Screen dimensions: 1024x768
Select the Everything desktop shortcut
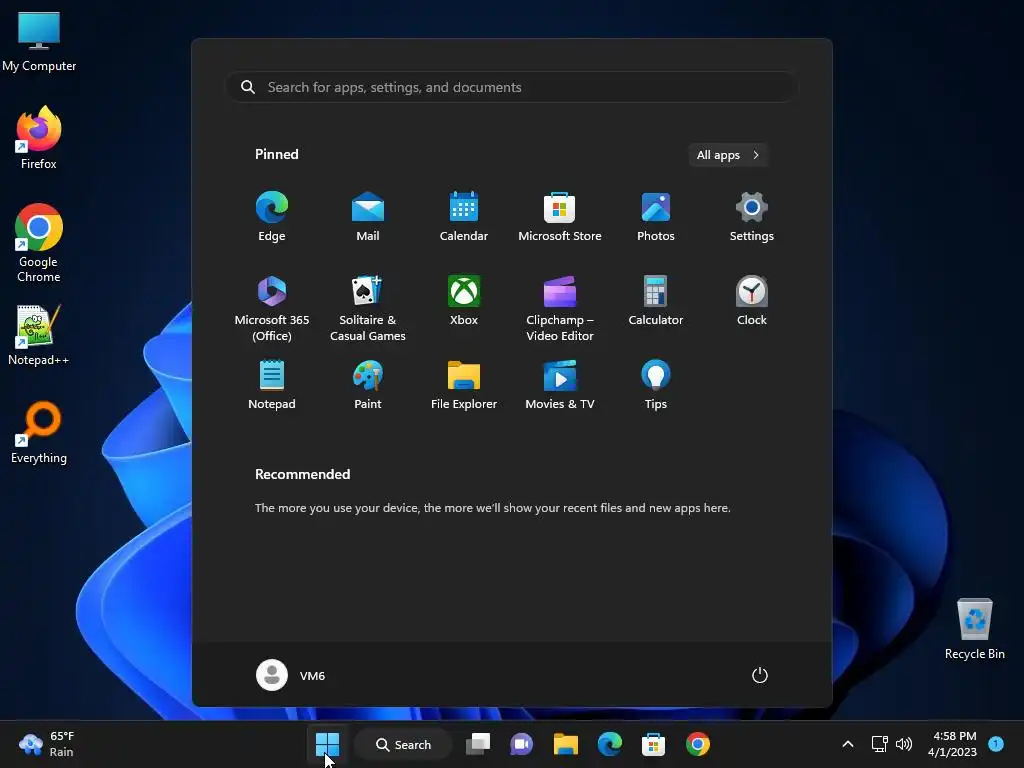(39, 433)
